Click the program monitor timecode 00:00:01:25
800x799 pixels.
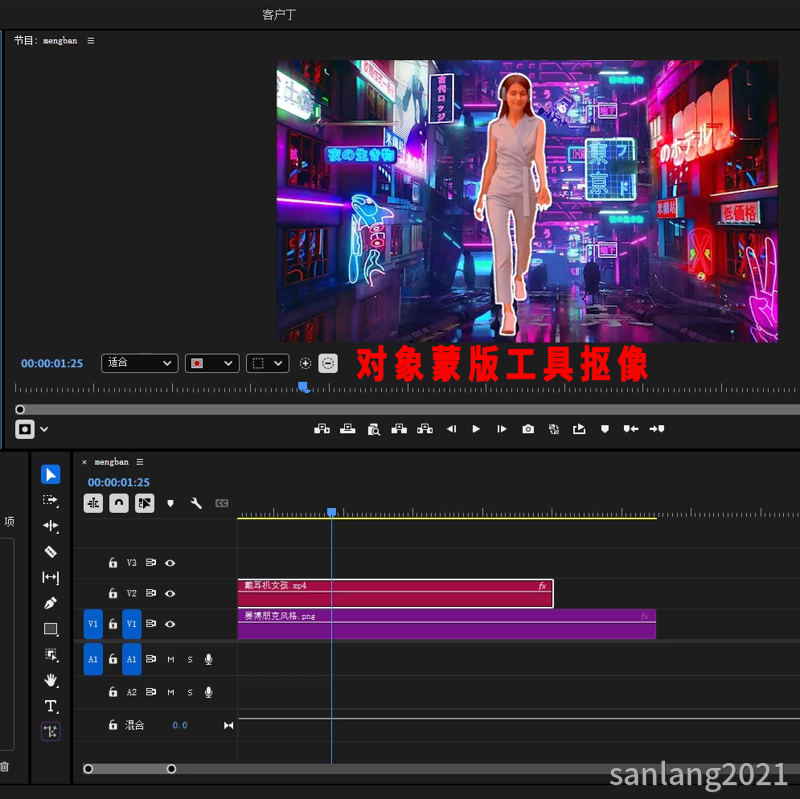tap(52, 363)
